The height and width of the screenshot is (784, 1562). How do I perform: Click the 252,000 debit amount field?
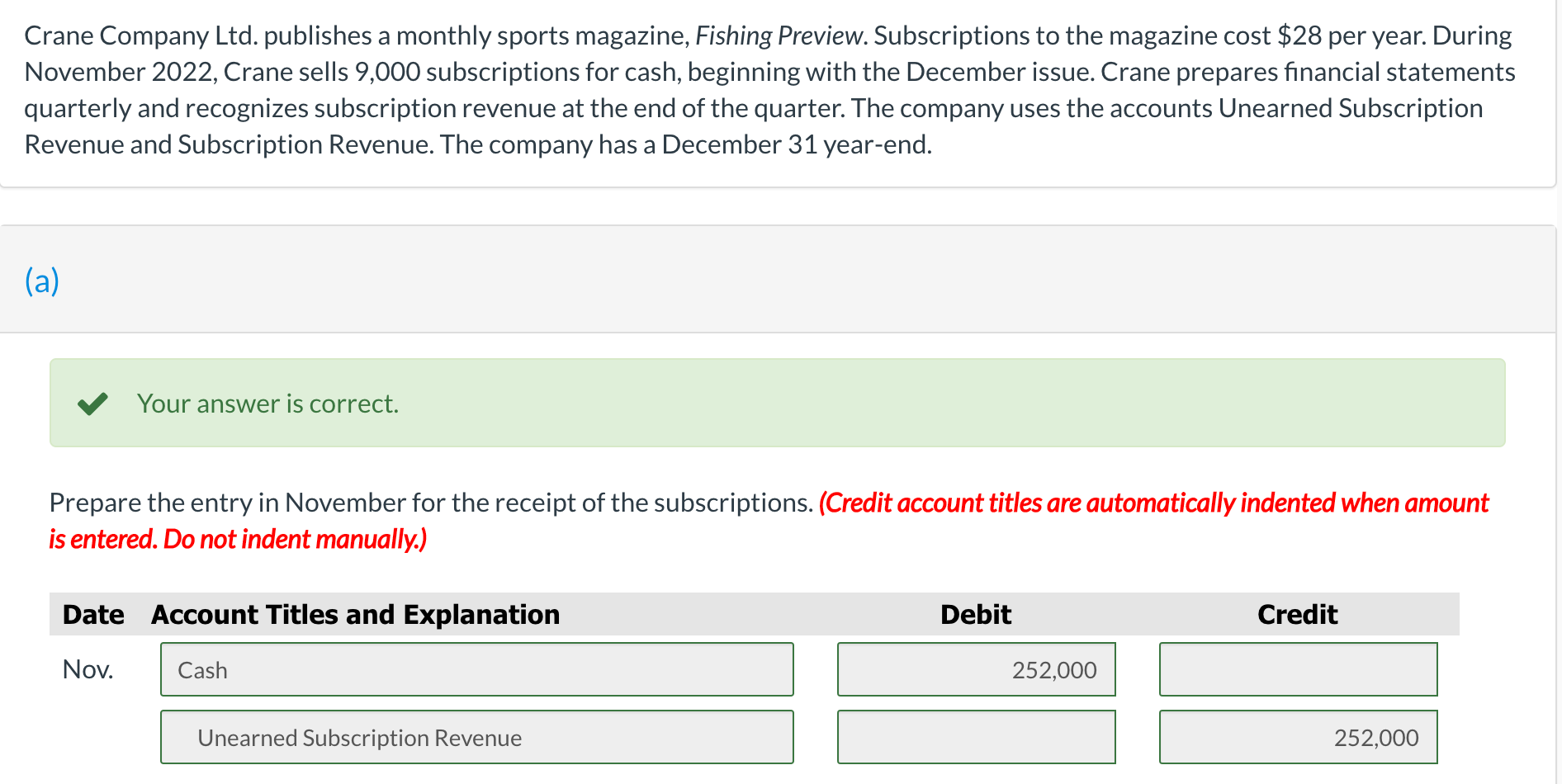976,669
